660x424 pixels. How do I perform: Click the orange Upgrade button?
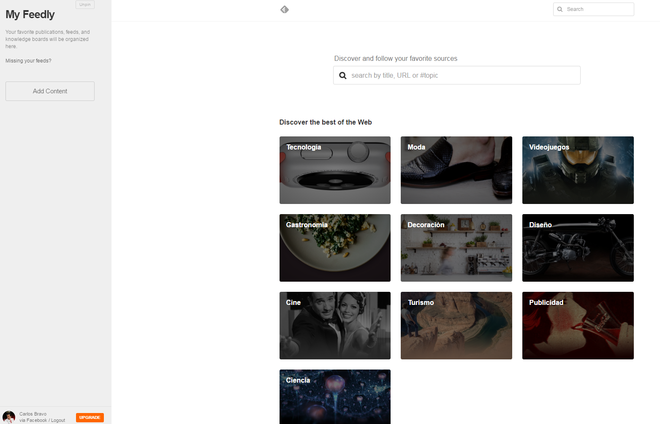[90, 417]
